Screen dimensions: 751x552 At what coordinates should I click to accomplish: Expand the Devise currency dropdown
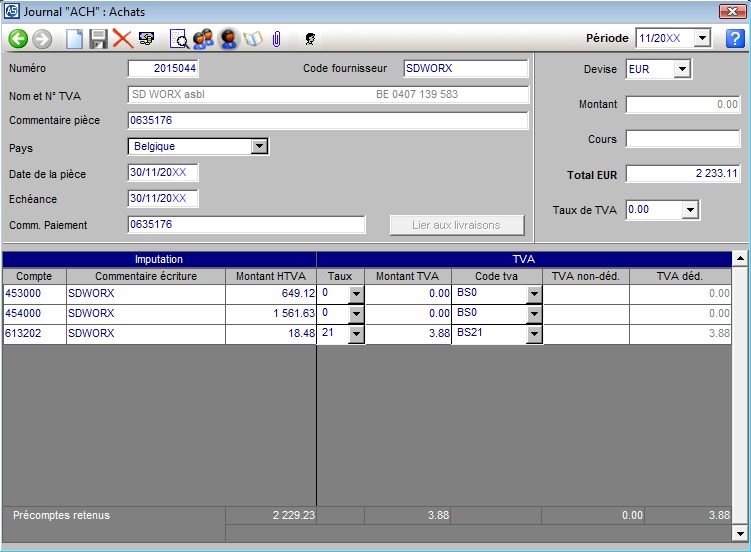(682, 69)
